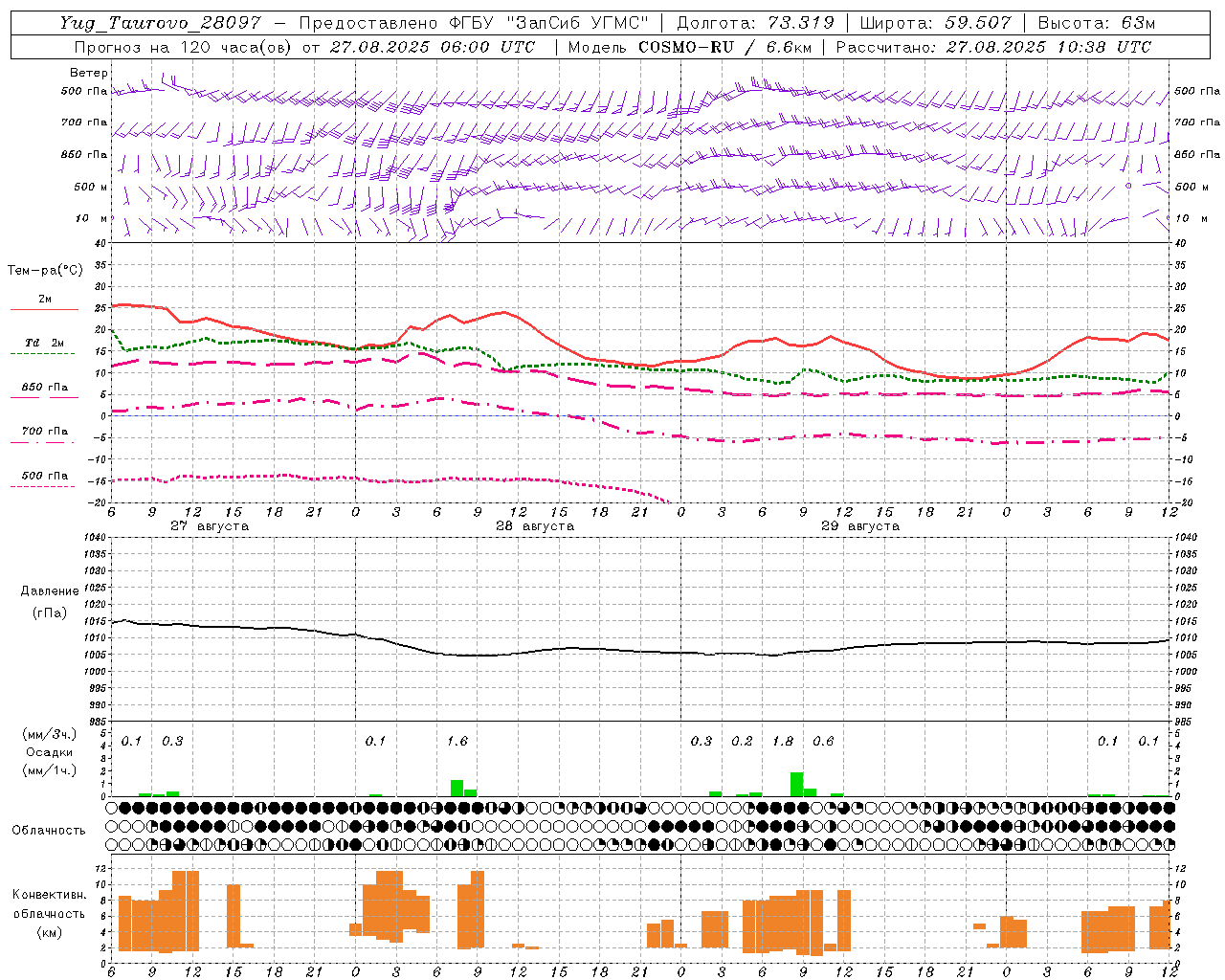Viewport: 1225px width, 980px height.
Task: Click the Td 2м legend entry
Action: [x=45, y=343]
